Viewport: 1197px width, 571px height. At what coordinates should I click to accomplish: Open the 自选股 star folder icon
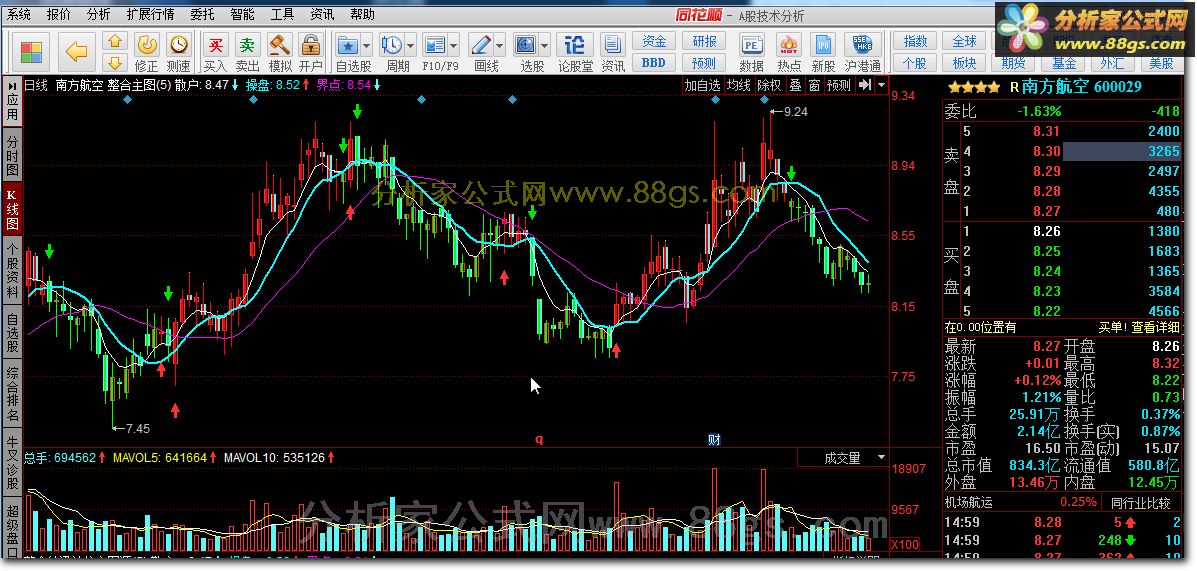[x=348, y=44]
